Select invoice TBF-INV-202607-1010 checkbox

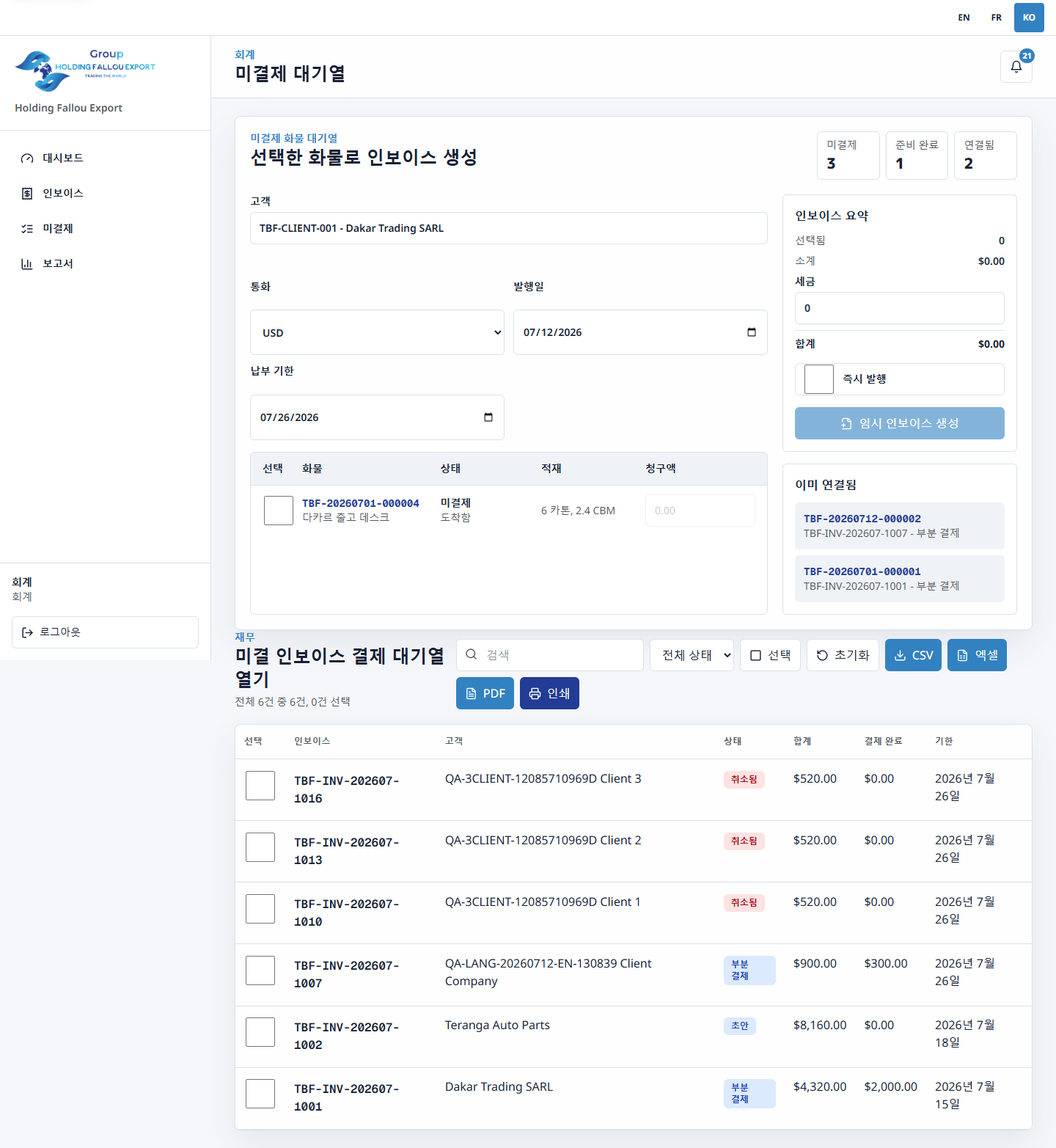click(x=260, y=909)
